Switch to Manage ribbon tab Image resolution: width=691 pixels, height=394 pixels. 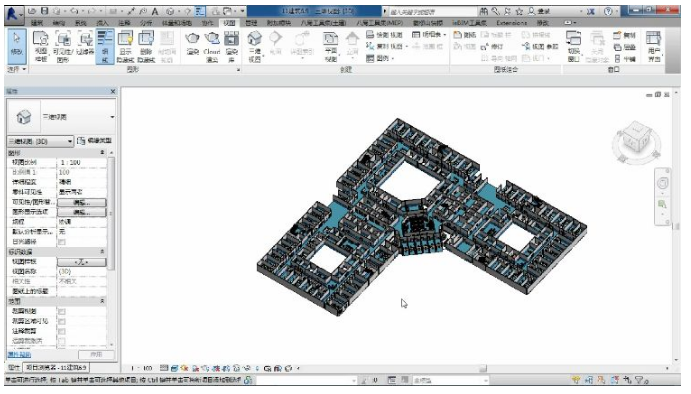coord(251,22)
